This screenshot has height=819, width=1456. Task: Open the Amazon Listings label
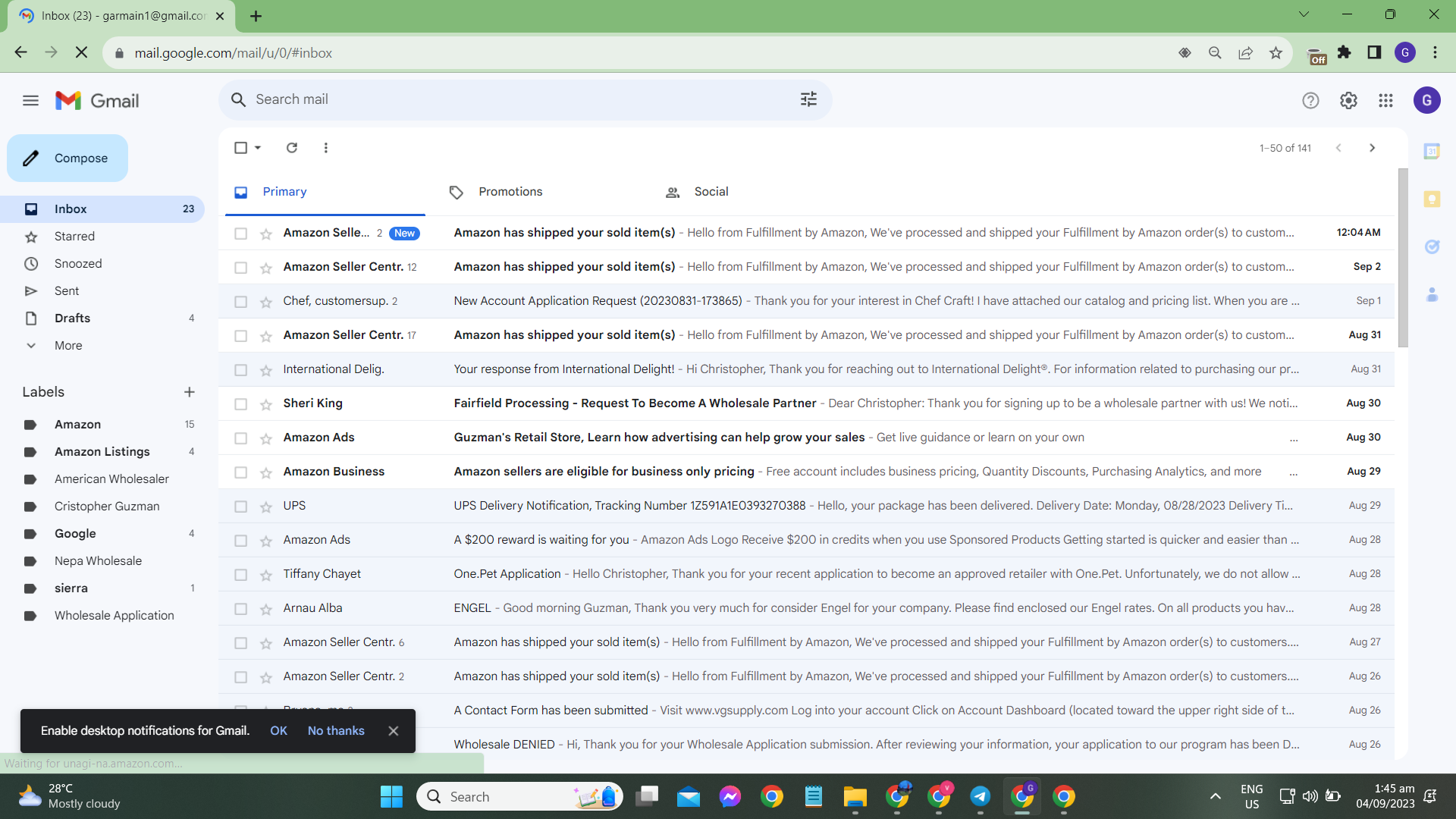[x=102, y=452]
